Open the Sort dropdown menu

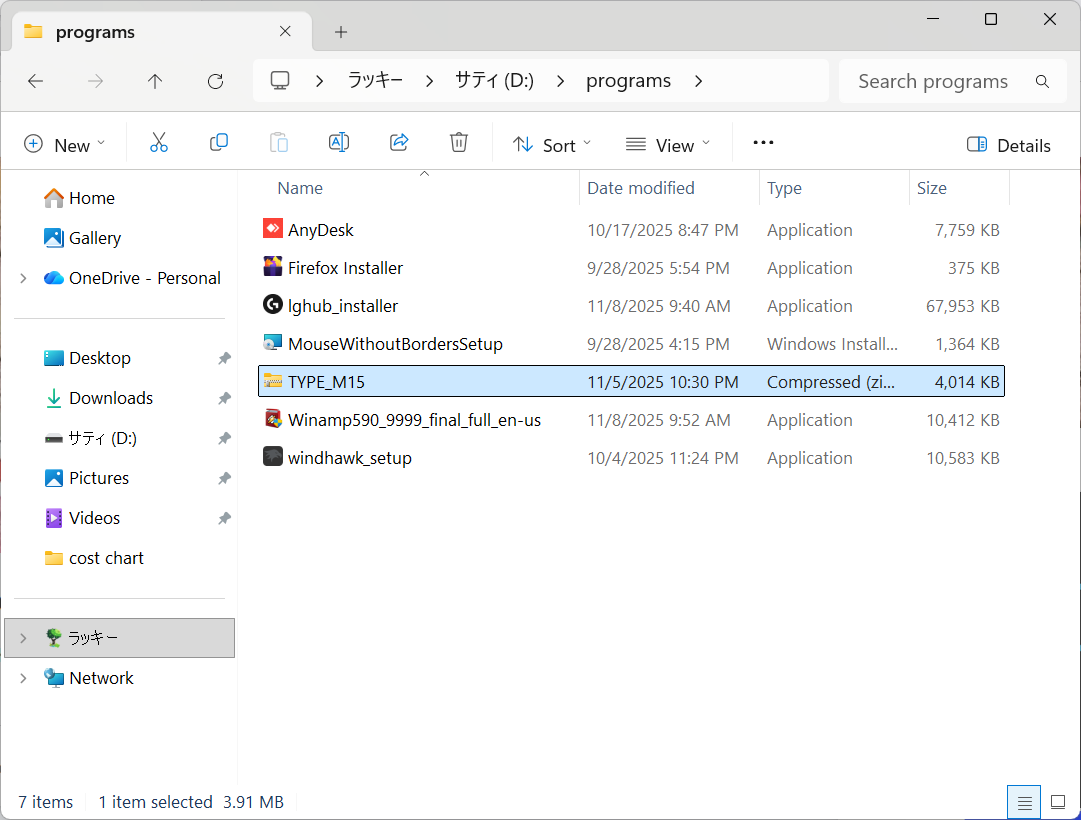click(x=552, y=145)
